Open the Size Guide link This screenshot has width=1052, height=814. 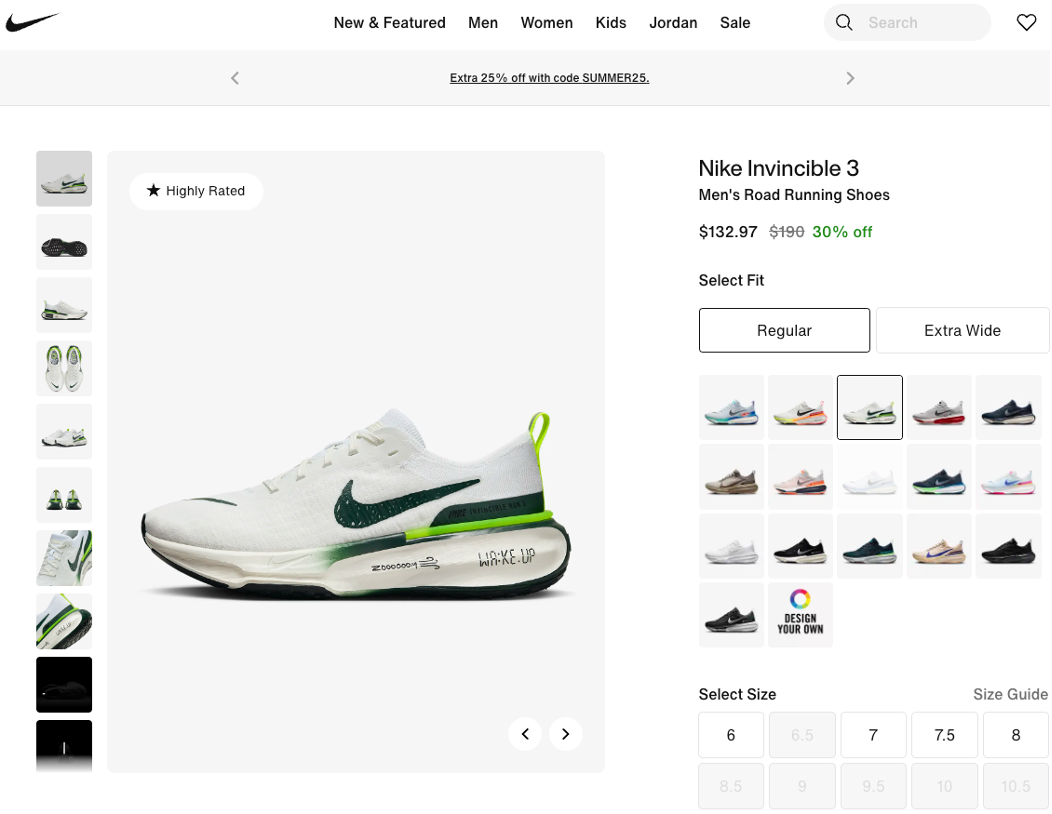coord(1010,695)
